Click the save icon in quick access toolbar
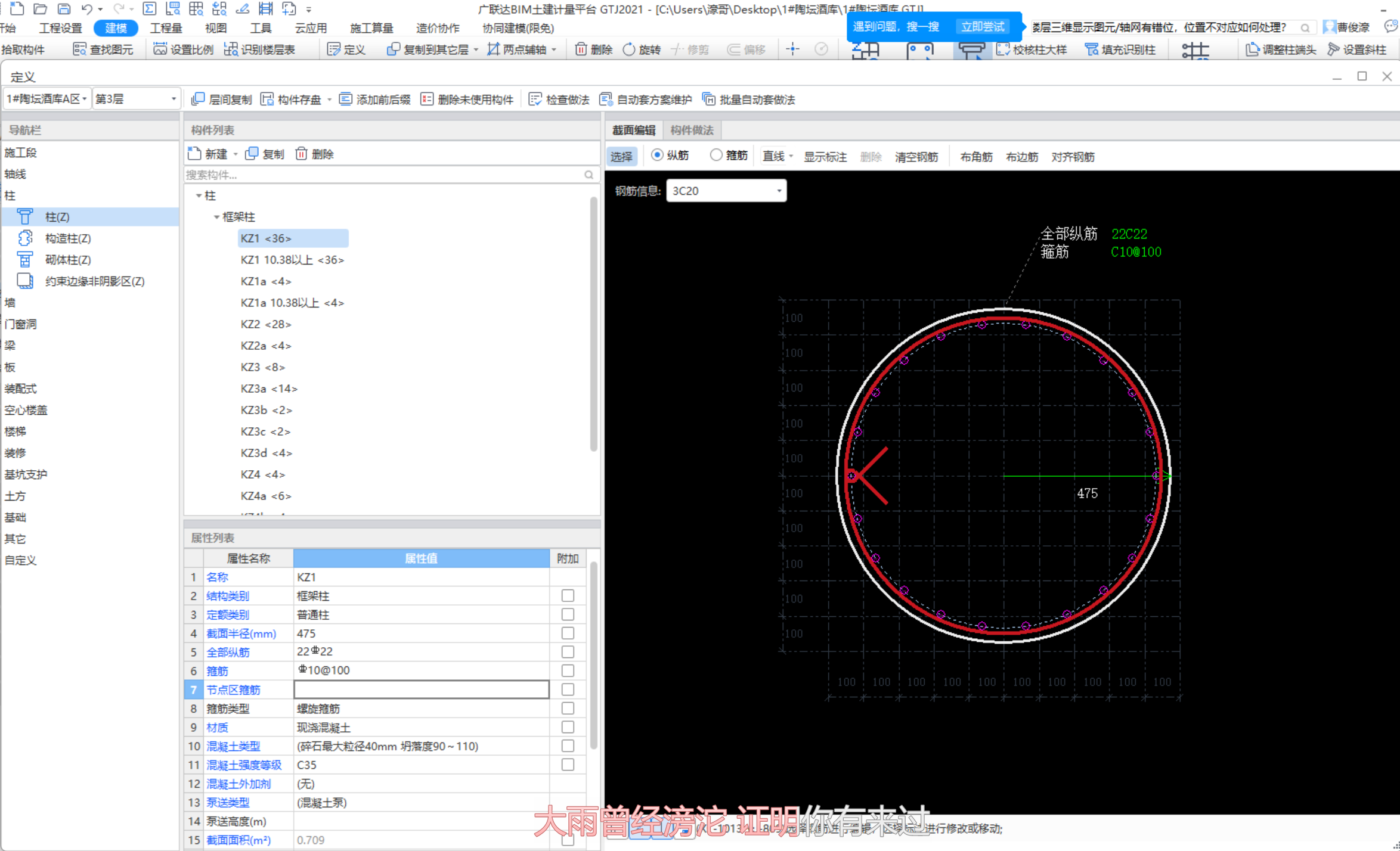Viewport: 1400px width, 851px height. pos(64,8)
